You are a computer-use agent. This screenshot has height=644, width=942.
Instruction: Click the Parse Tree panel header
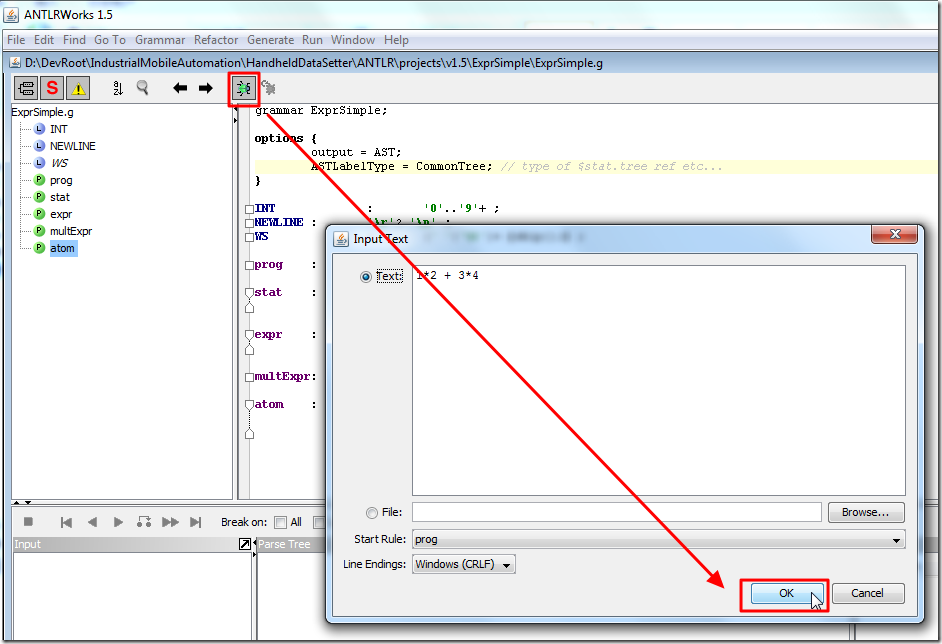click(x=291, y=544)
